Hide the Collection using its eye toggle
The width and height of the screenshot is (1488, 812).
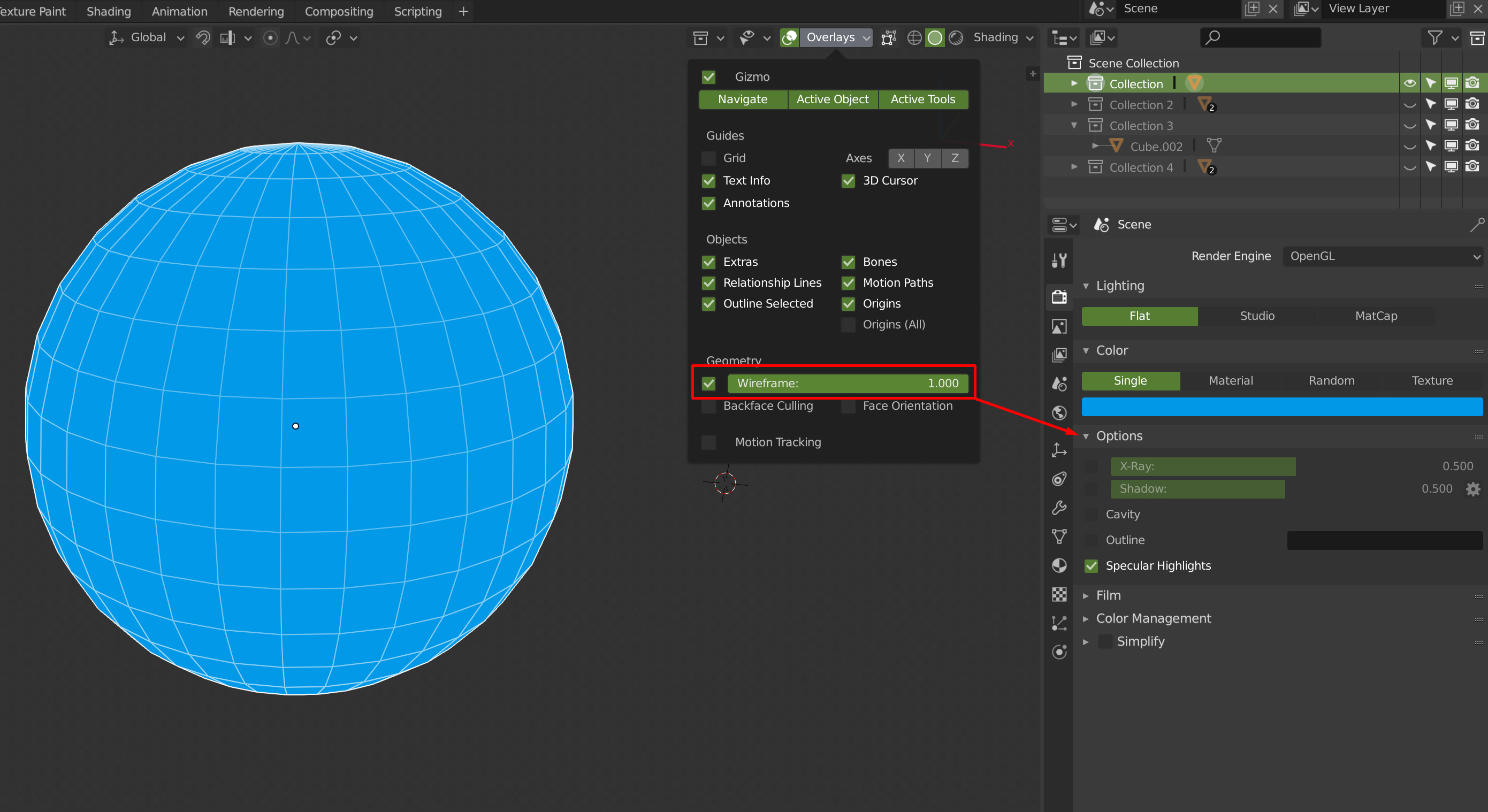pyautogui.click(x=1409, y=82)
